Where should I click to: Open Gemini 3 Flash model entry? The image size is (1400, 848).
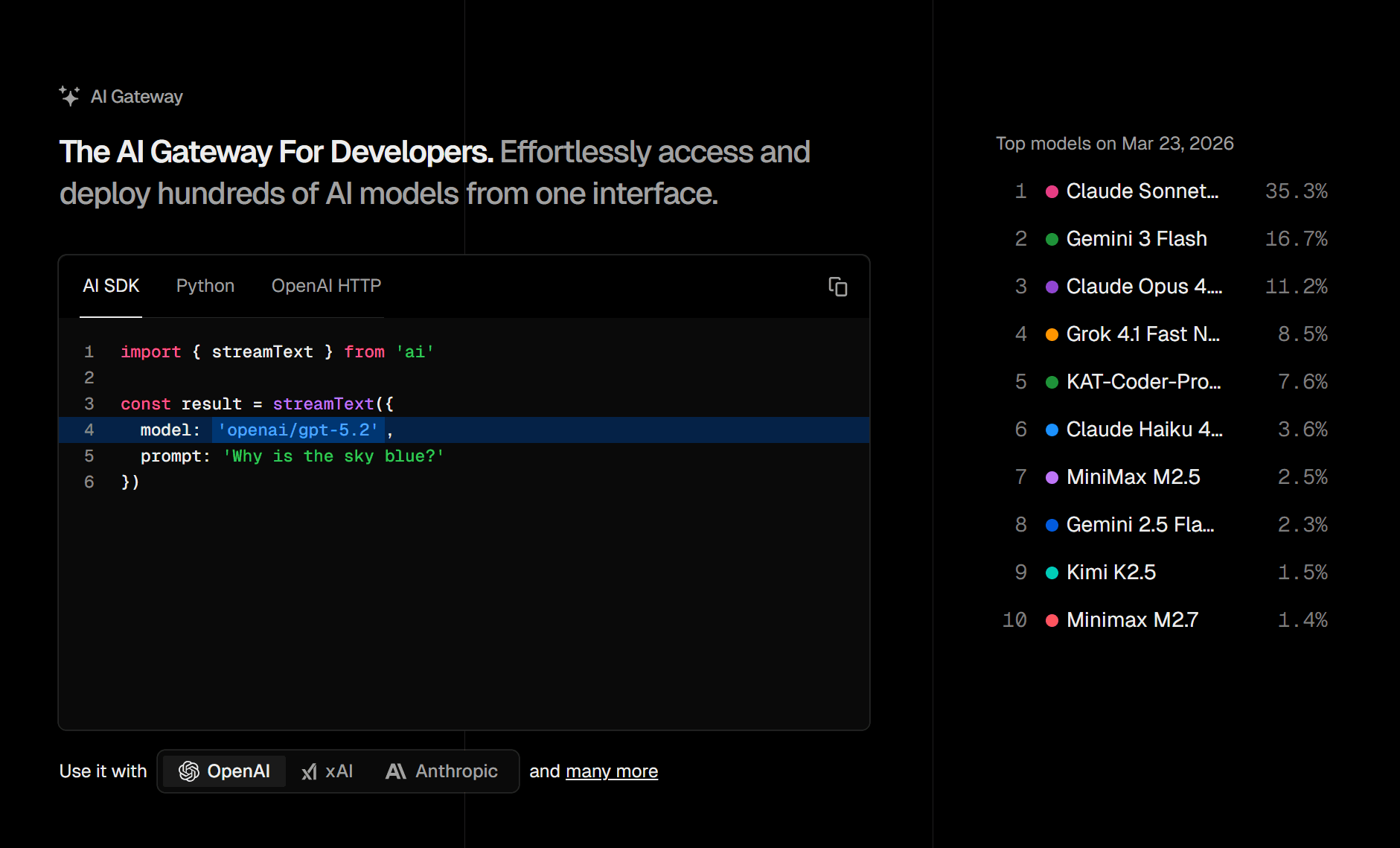[1137, 239]
